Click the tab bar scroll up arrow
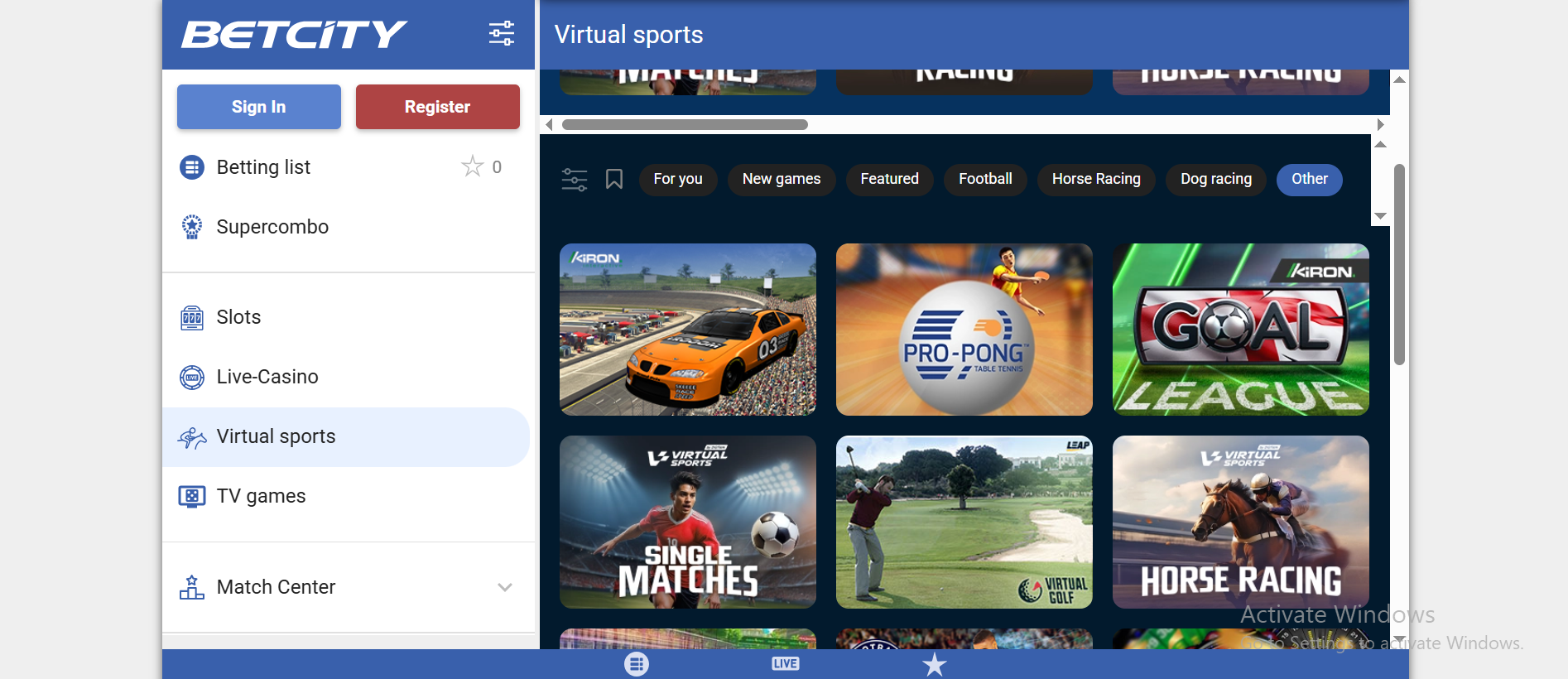The image size is (1568, 679). (1380, 145)
